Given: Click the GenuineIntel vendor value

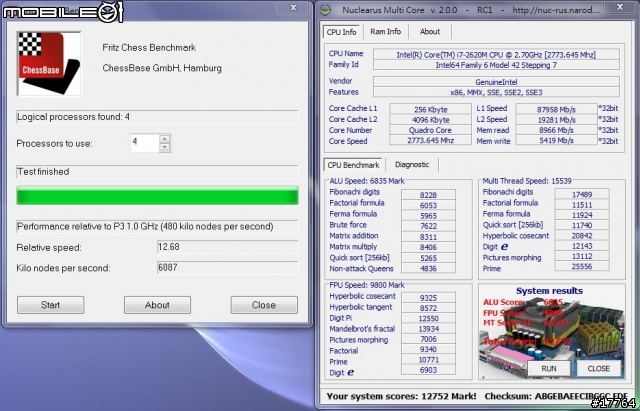Looking at the screenshot, I should pyautogui.click(x=496, y=82).
